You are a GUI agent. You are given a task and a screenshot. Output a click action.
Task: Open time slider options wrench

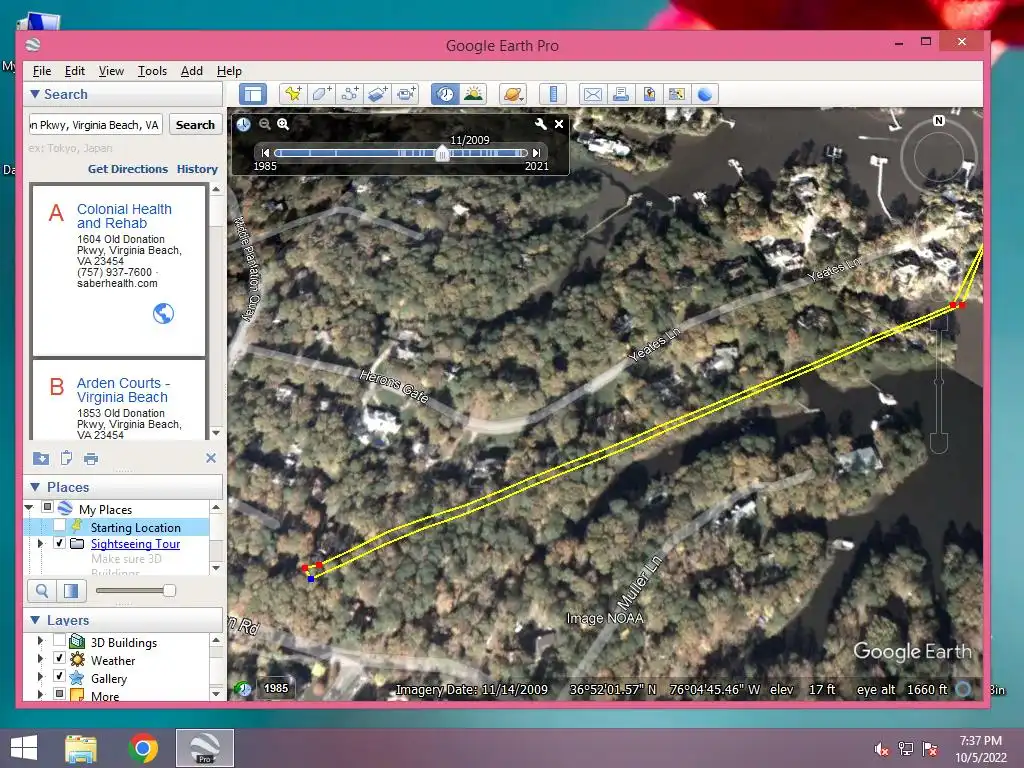(x=541, y=123)
